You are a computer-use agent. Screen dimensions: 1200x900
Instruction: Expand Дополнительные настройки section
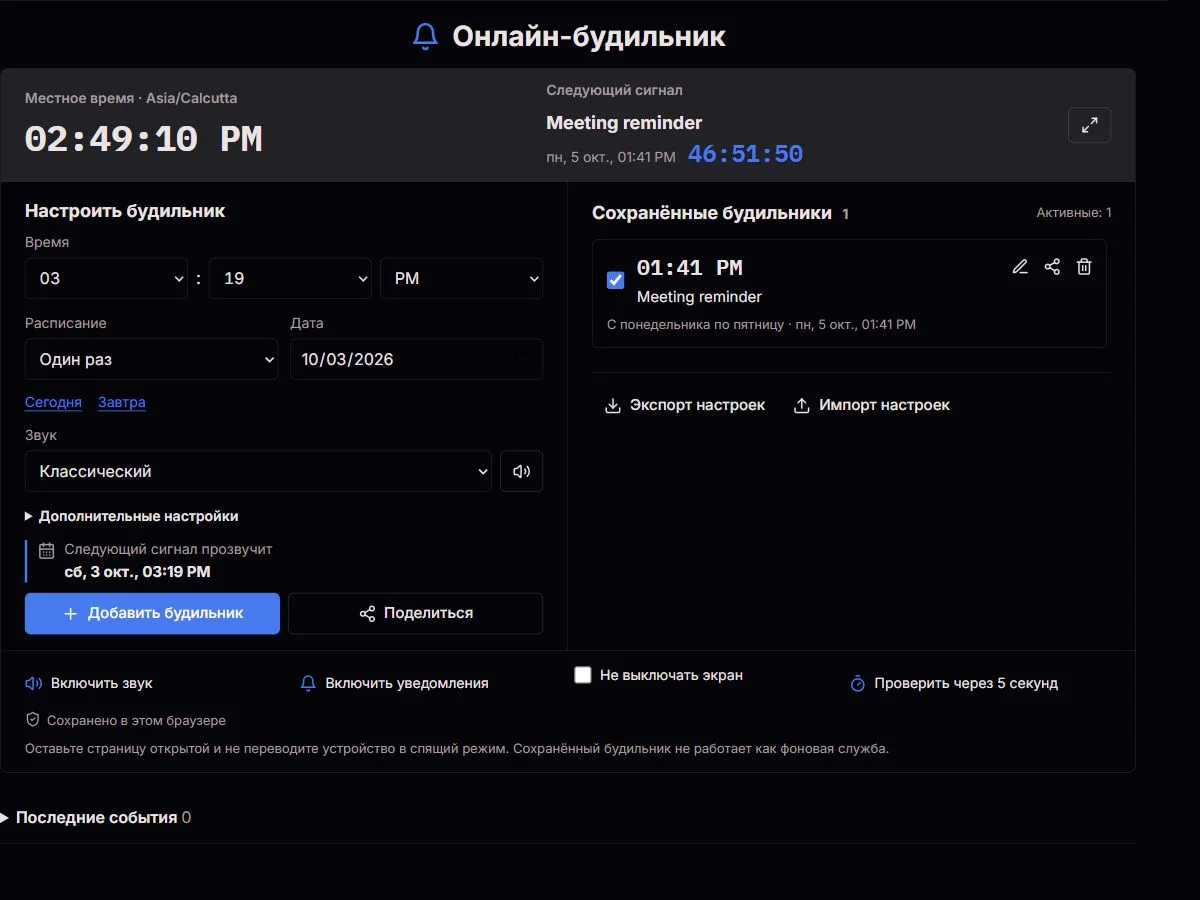(132, 516)
